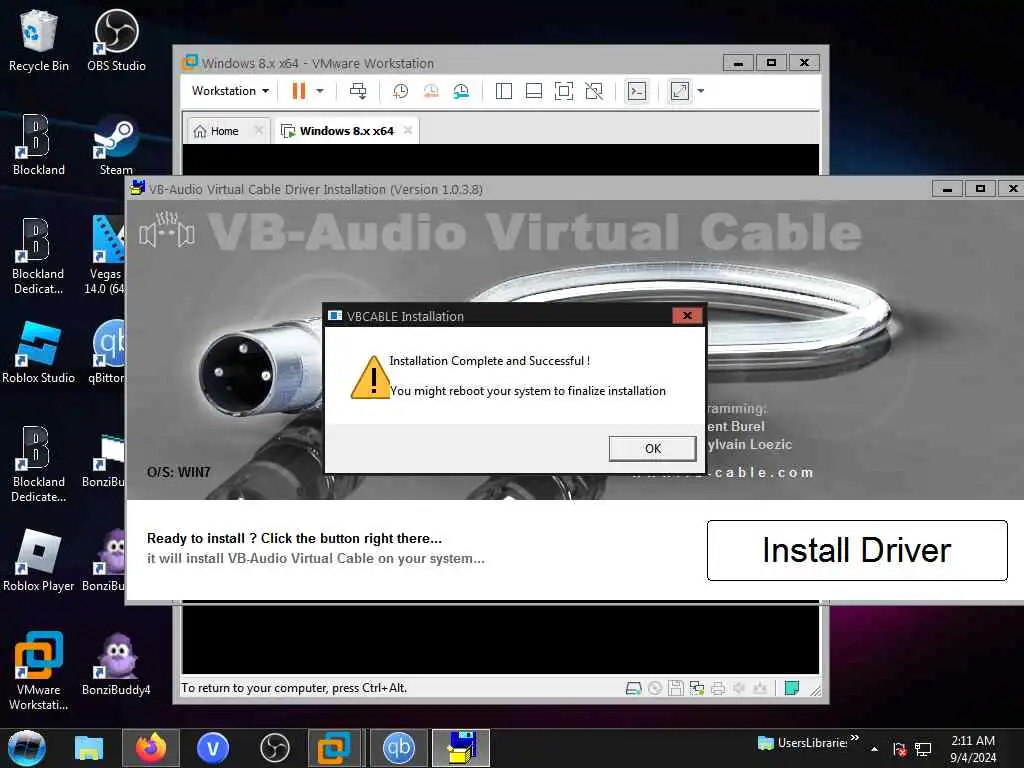Click the stretch guest display icon
This screenshot has height=768, width=1024.
click(680, 91)
